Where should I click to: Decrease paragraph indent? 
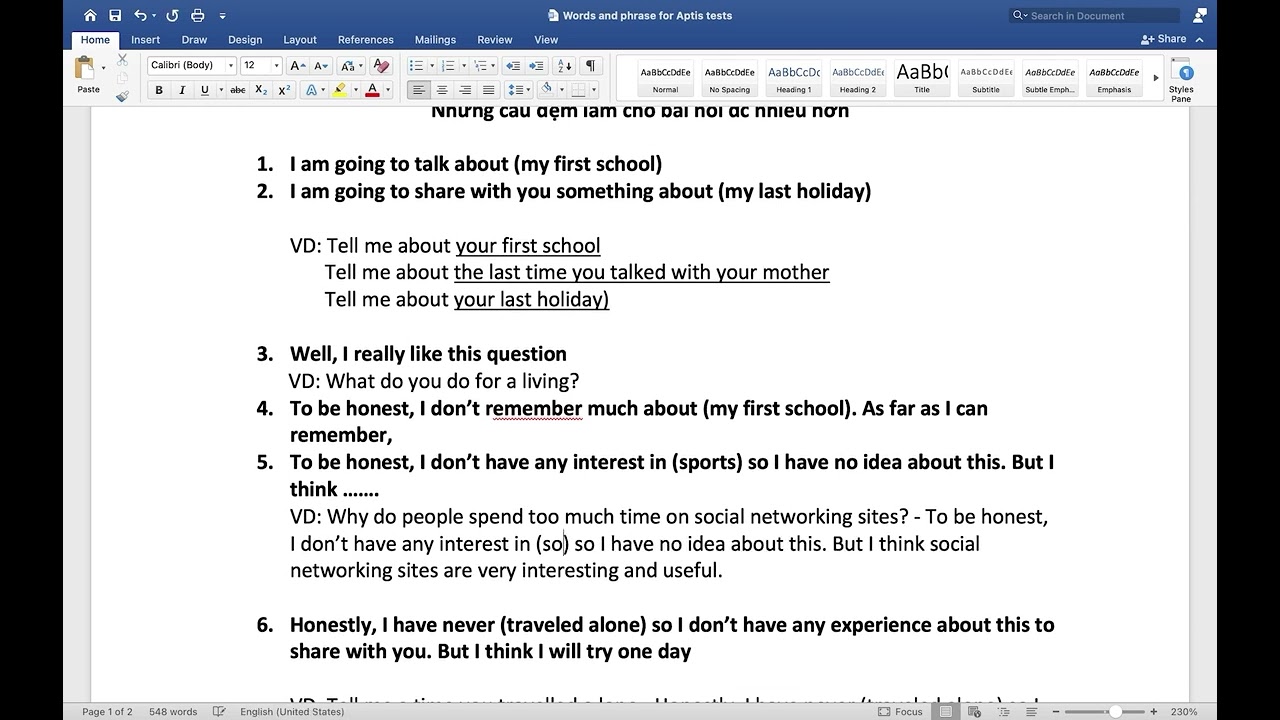(514, 65)
